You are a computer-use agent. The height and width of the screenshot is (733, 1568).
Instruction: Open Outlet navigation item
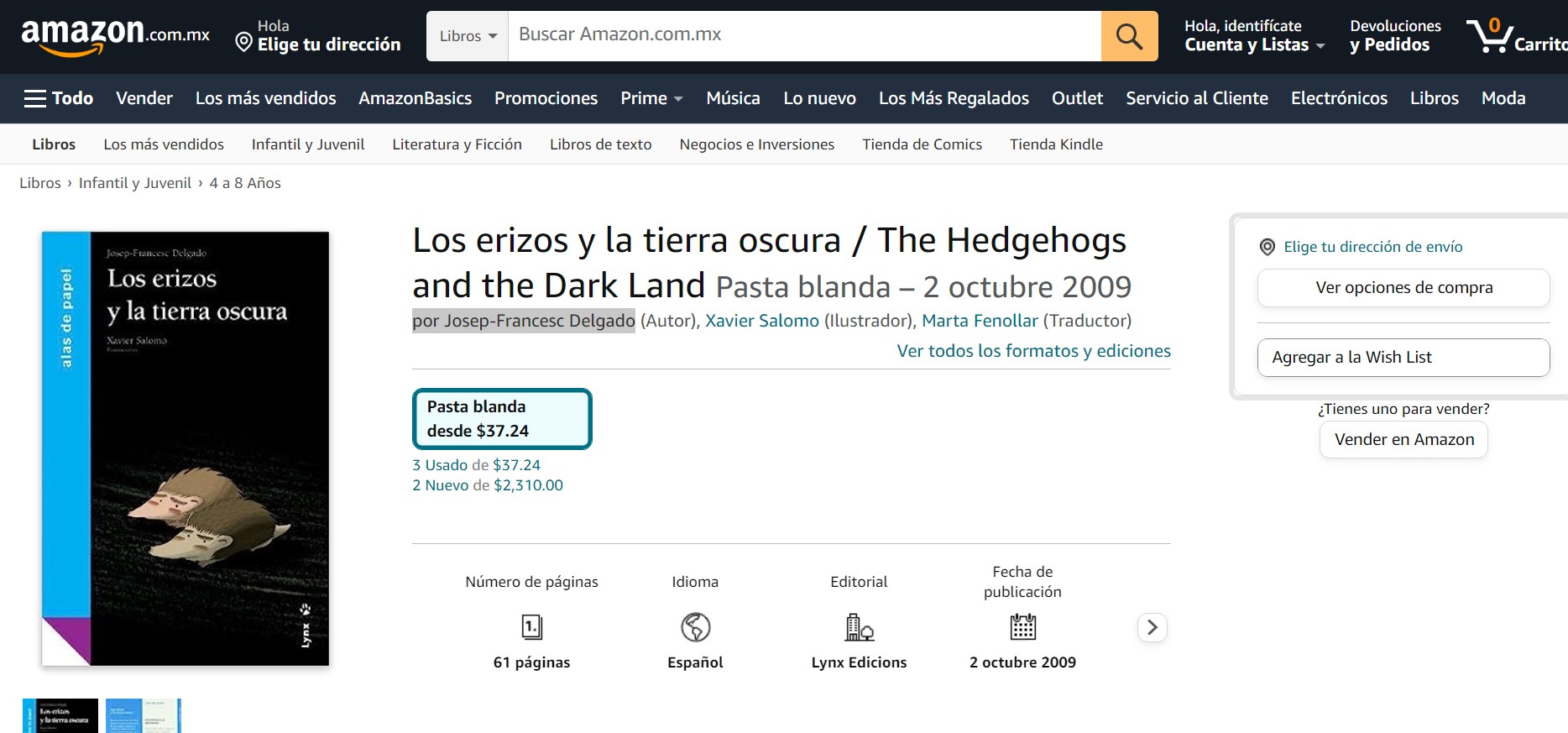[x=1077, y=98]
